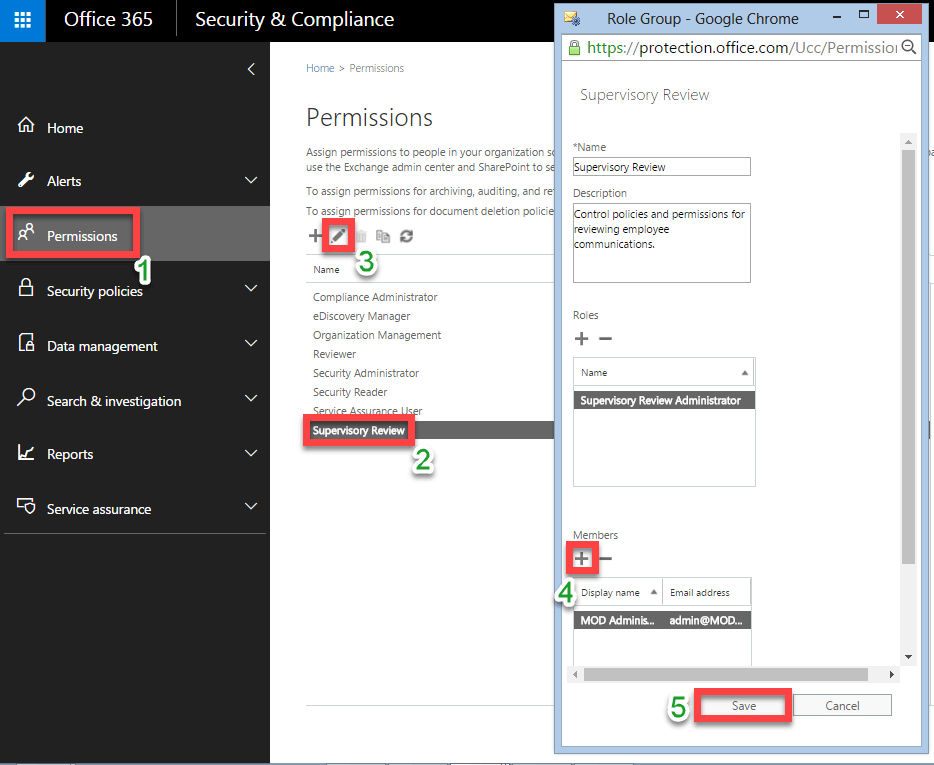Expand the Data management section
934x765 pixels.
coord(251,345)
